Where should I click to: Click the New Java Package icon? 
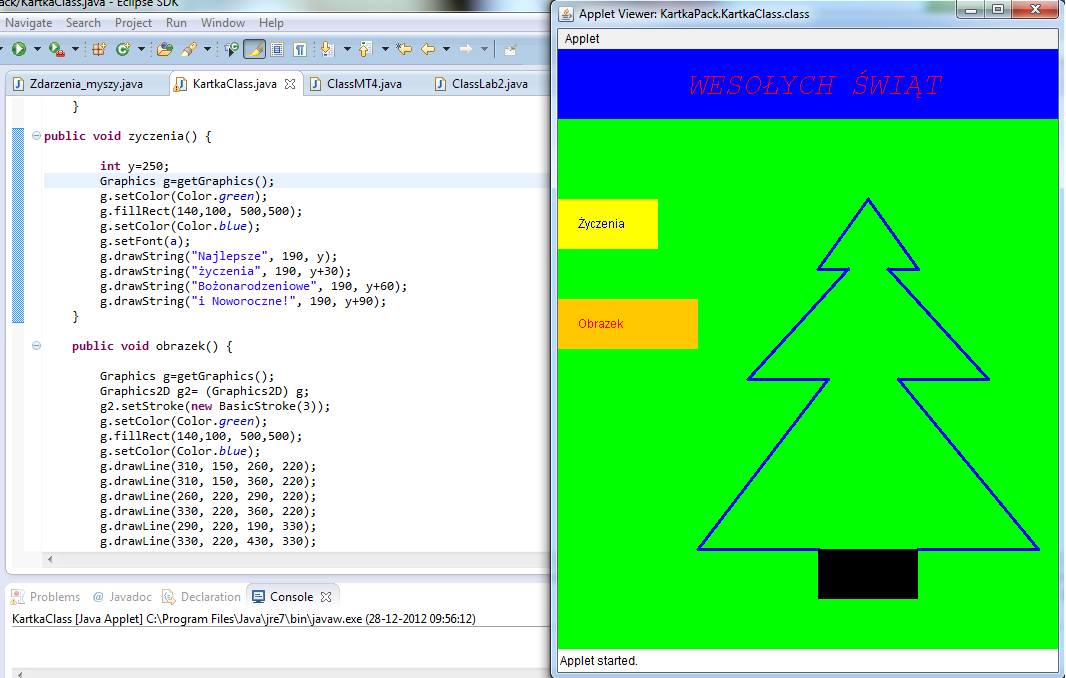pyautogui.click(x=99, y=48)
